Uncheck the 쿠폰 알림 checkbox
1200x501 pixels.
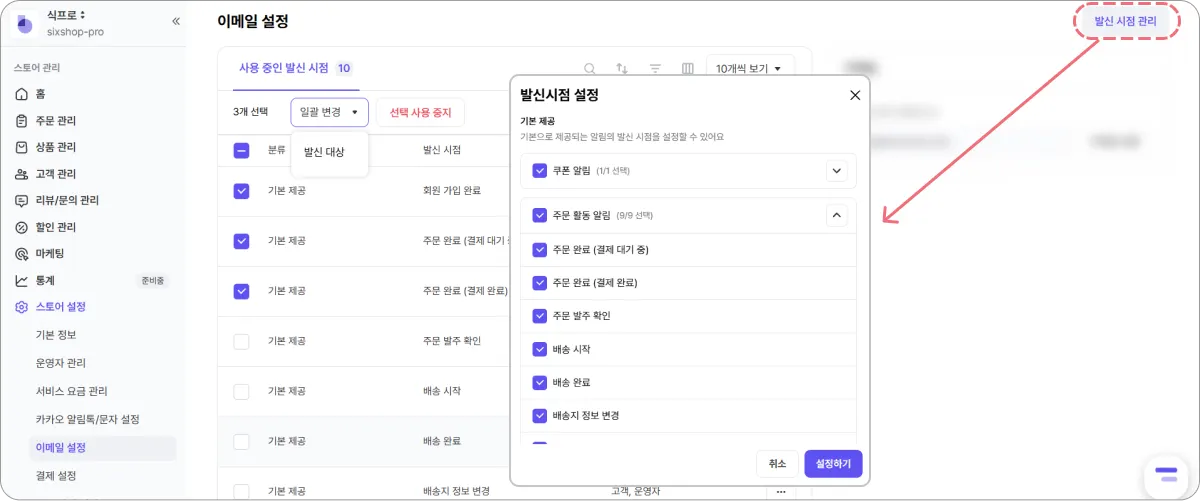click(x=540, y=171)
